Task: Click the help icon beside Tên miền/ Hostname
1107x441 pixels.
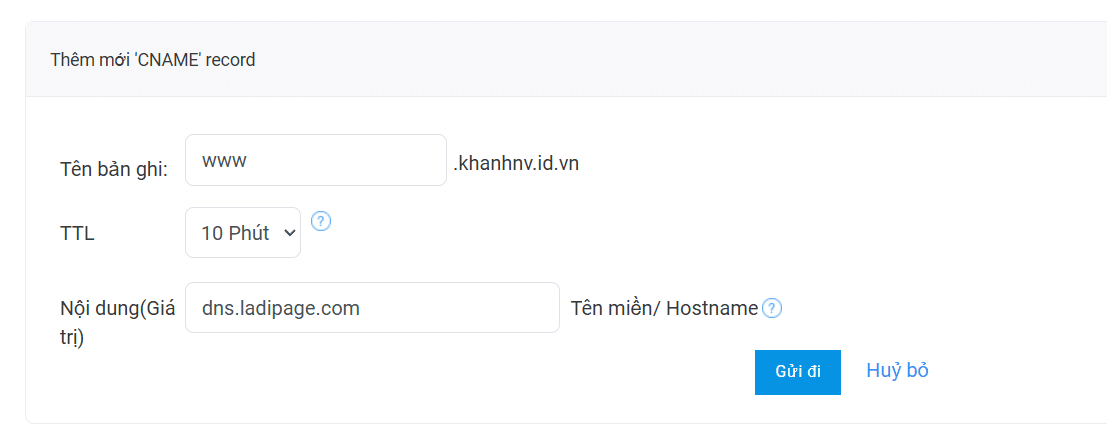Action: pos(772,309)
